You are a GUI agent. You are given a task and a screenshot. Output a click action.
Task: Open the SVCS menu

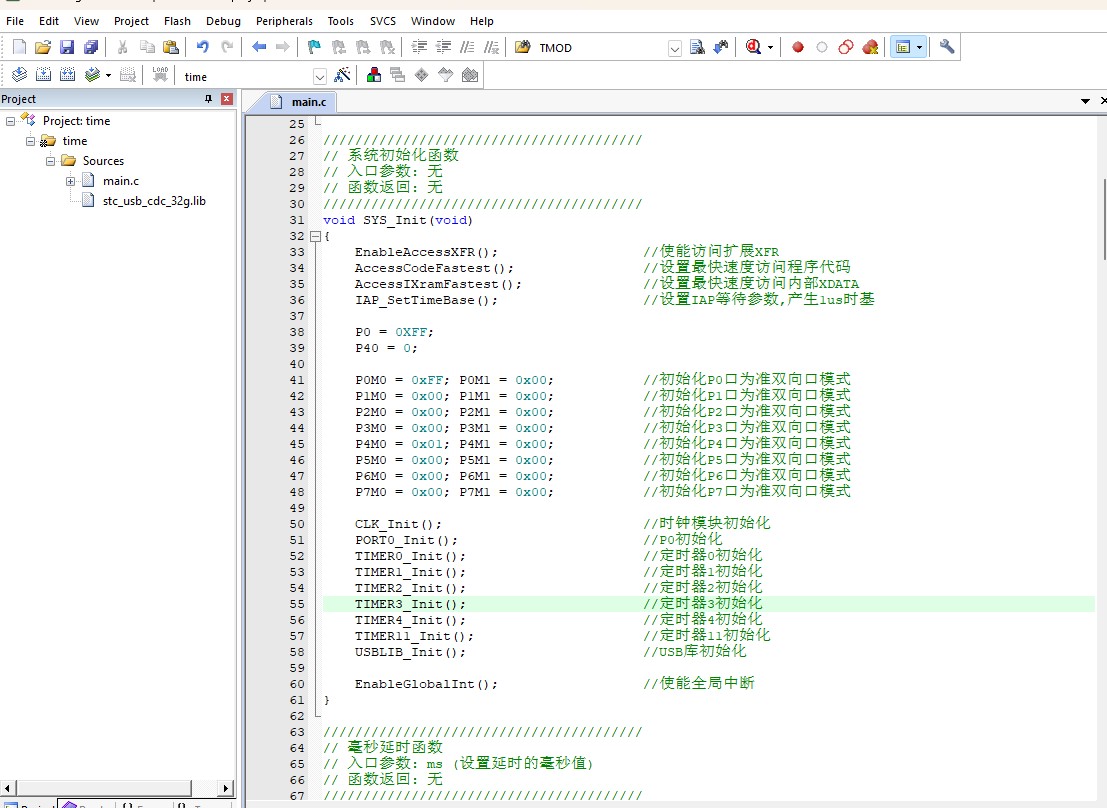click(x=383, y=21)
